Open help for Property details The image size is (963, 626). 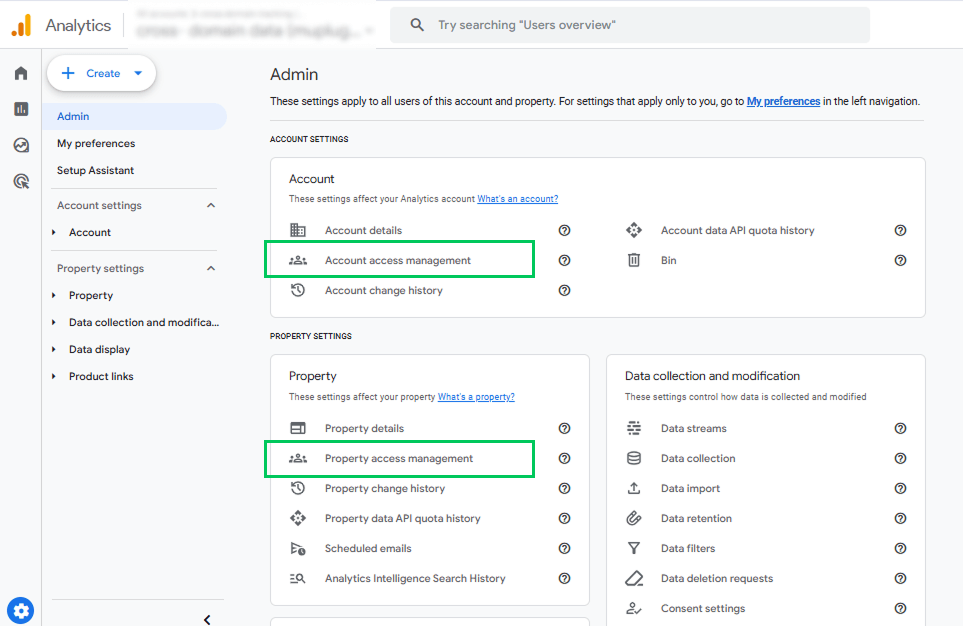pyautogui.click(x=564, y=428)
